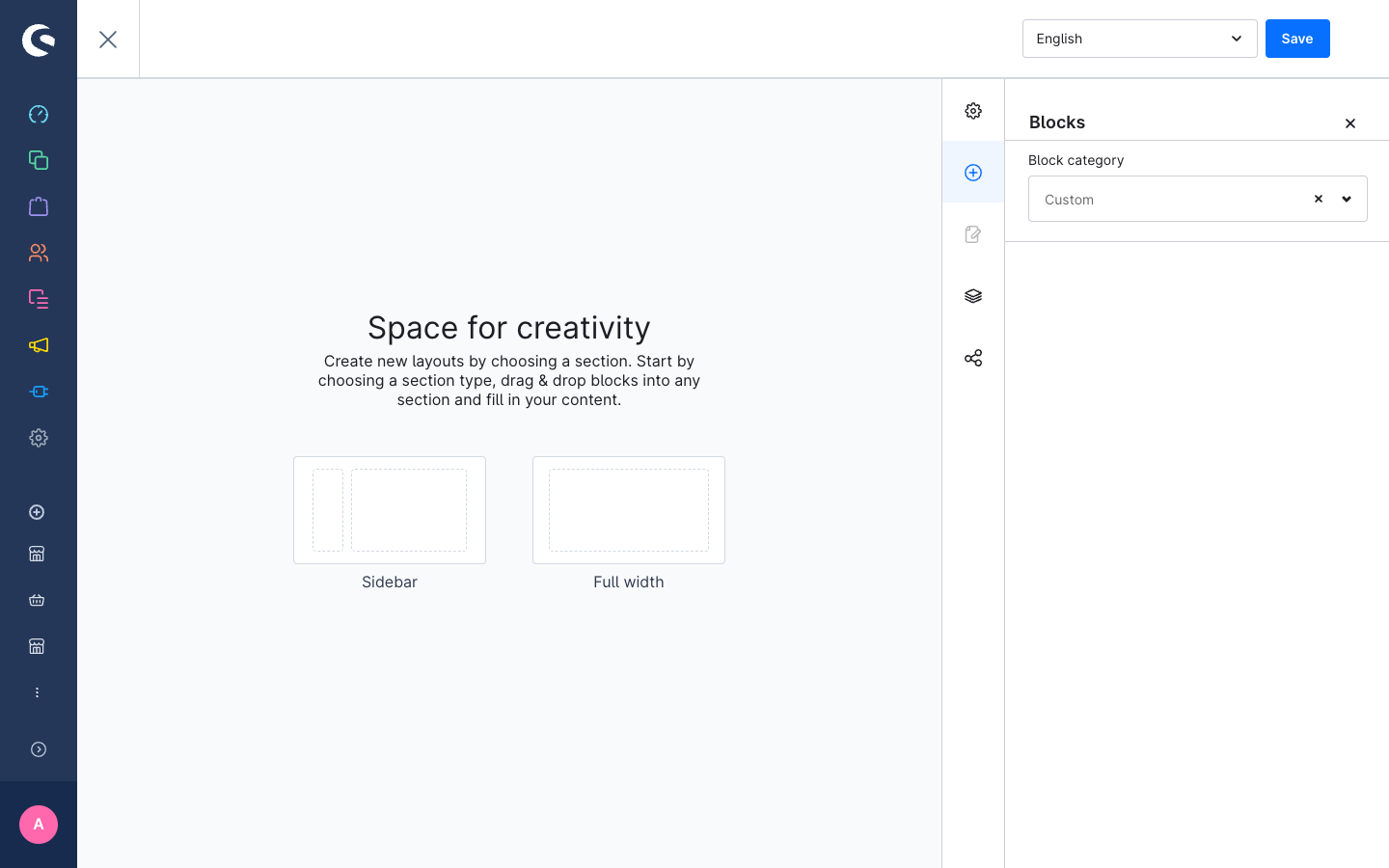
Task: Open the English language dropdown
Action: tap(1140, 39)
